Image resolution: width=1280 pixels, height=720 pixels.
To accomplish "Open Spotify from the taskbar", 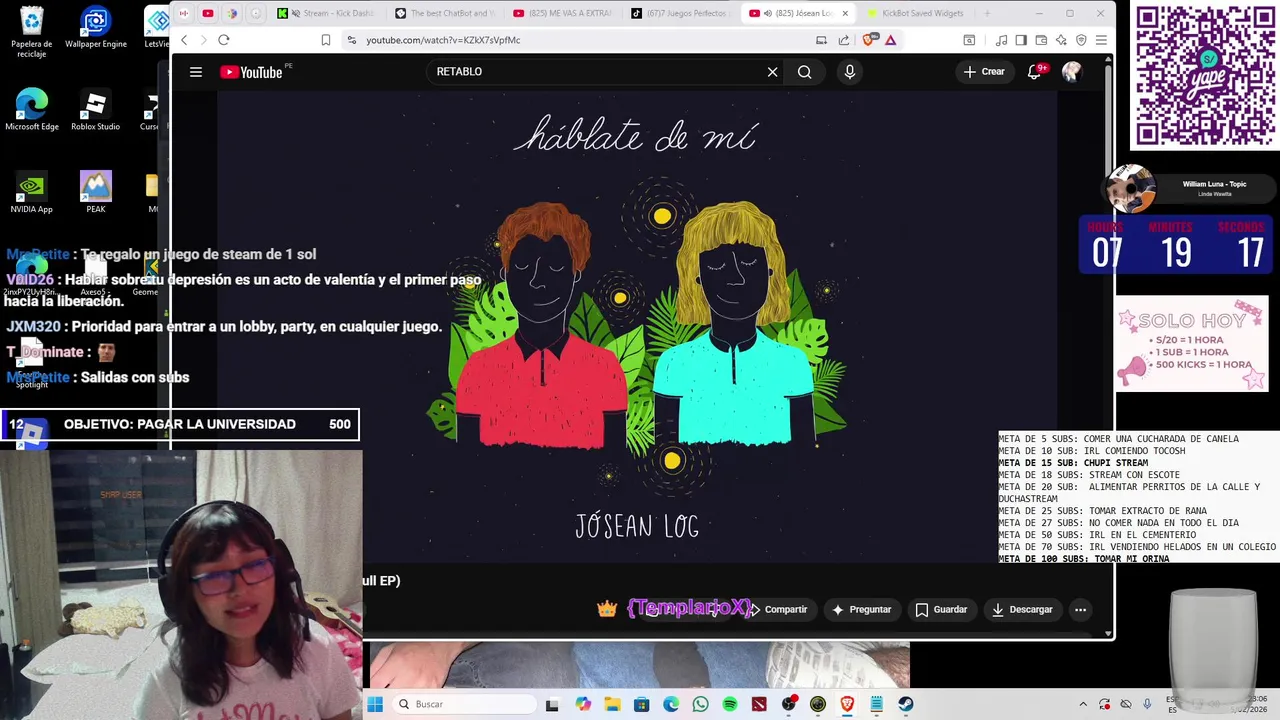I will [x=730, y=704].
